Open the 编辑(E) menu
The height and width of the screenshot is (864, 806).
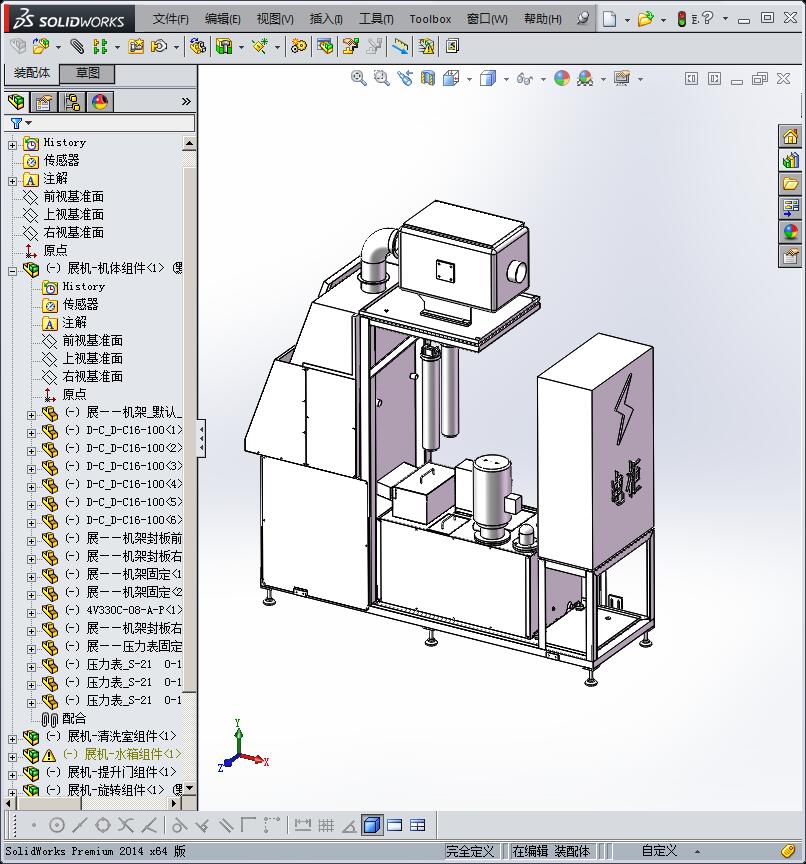[223, 19]
